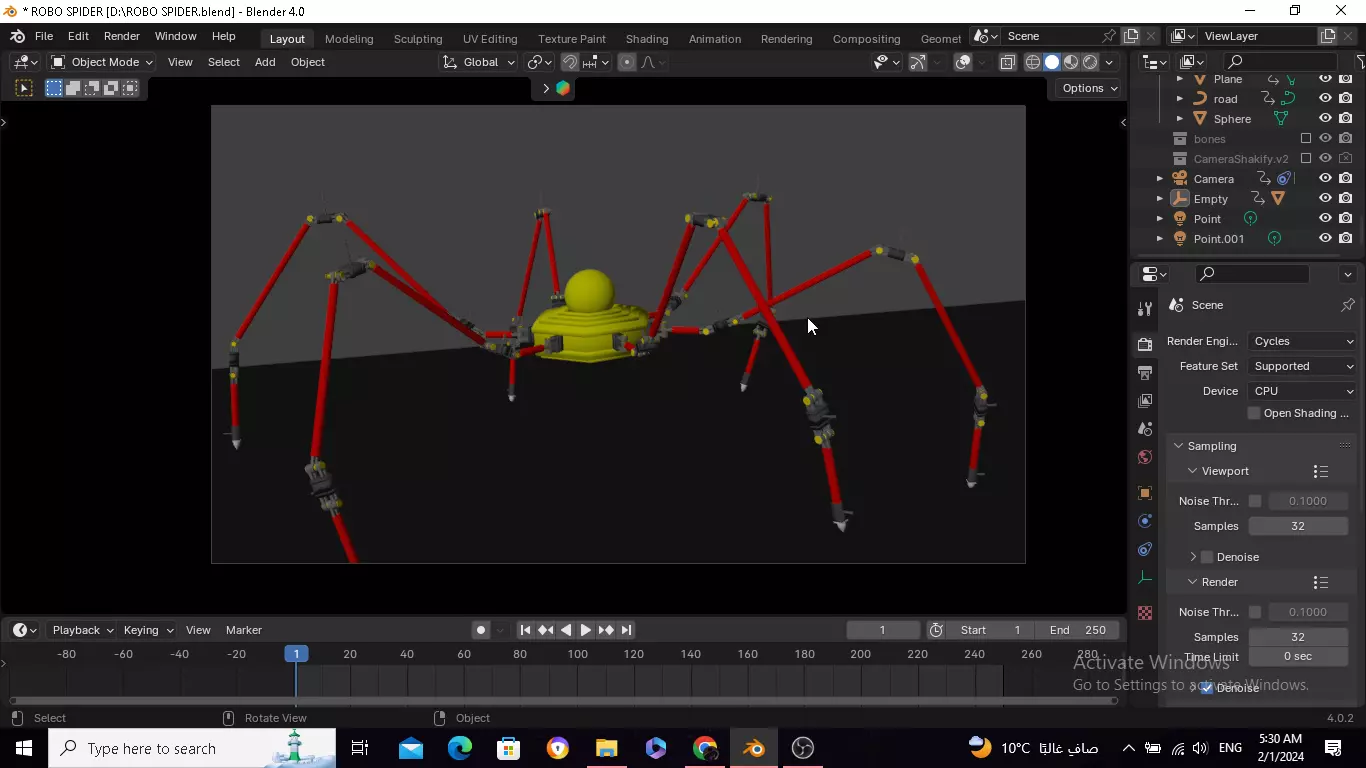Image resolution: width=1366 pixels, height=768 pixels.
Task: Open the World properties tab
Action: click(x=1145, y=457)
